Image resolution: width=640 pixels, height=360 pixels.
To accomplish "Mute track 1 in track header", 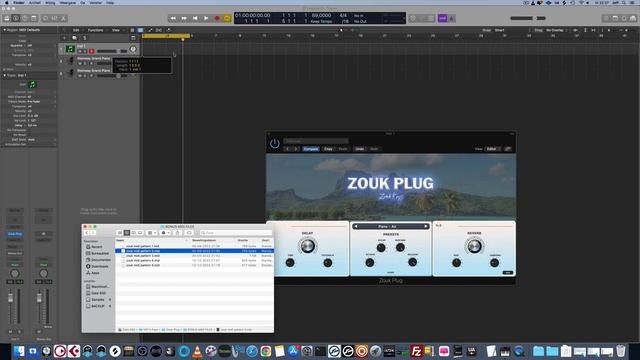I will point(80,51).
